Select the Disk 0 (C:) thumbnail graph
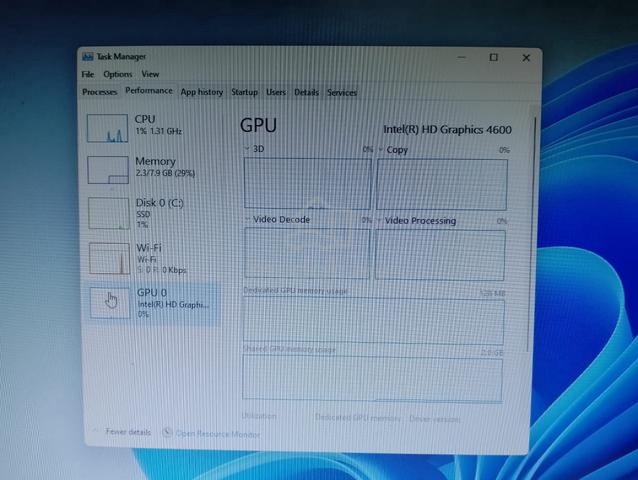The width and height of the screenshot is (638, 480). [x=109, y=213]
